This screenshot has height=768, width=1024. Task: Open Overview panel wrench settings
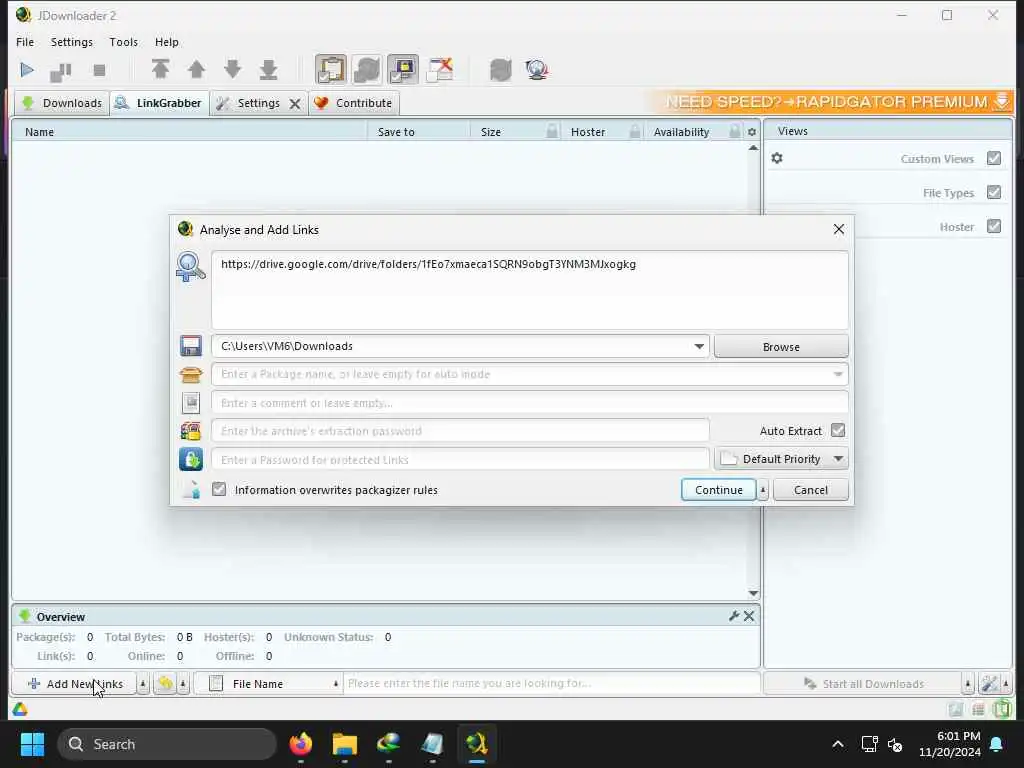coord(733,616)
